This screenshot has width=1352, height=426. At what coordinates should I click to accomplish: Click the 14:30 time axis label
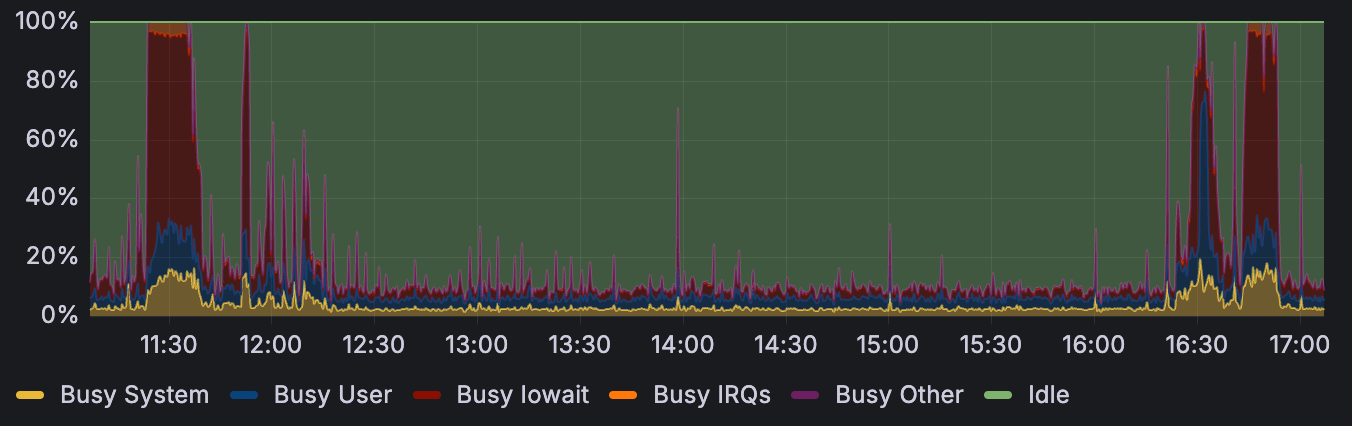click(x=784, y=344)
